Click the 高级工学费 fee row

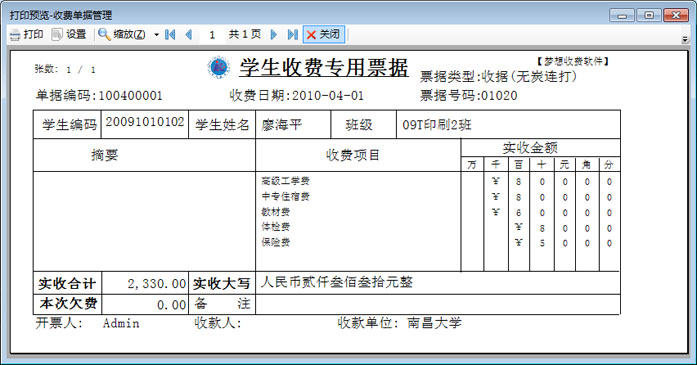coord(285,181)
